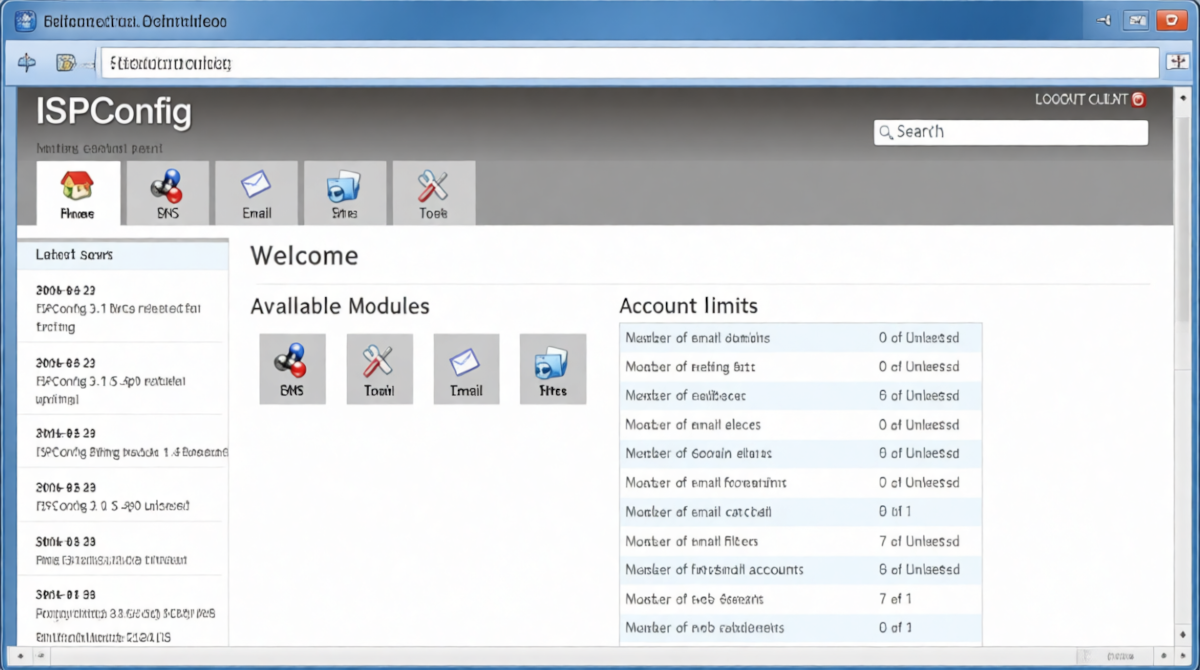This screenshot has height=670, width=1200.
Task: Open the Email module icon under Available Modules
Action: 466,368
